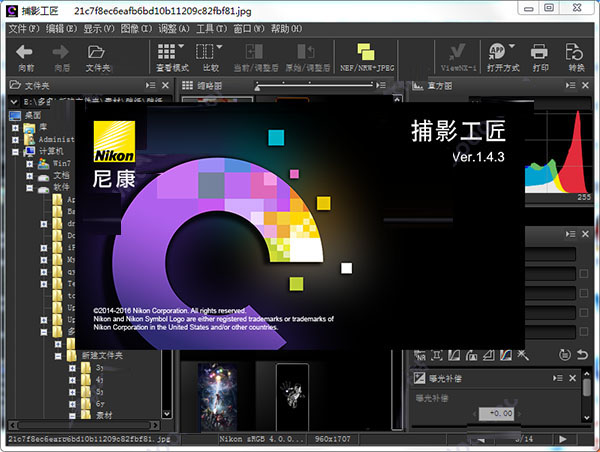Open the 调整(A) menu

[174, 29]
